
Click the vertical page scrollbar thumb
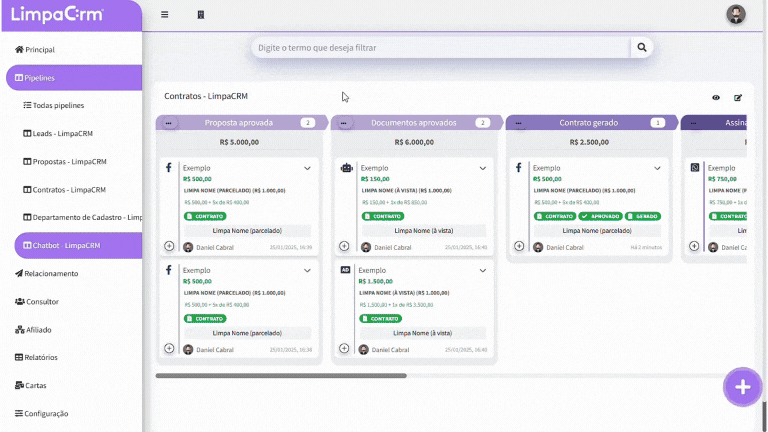(764, 416)
